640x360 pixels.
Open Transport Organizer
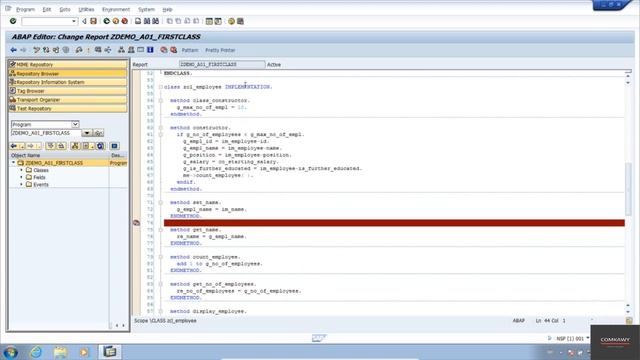(68, 100)
